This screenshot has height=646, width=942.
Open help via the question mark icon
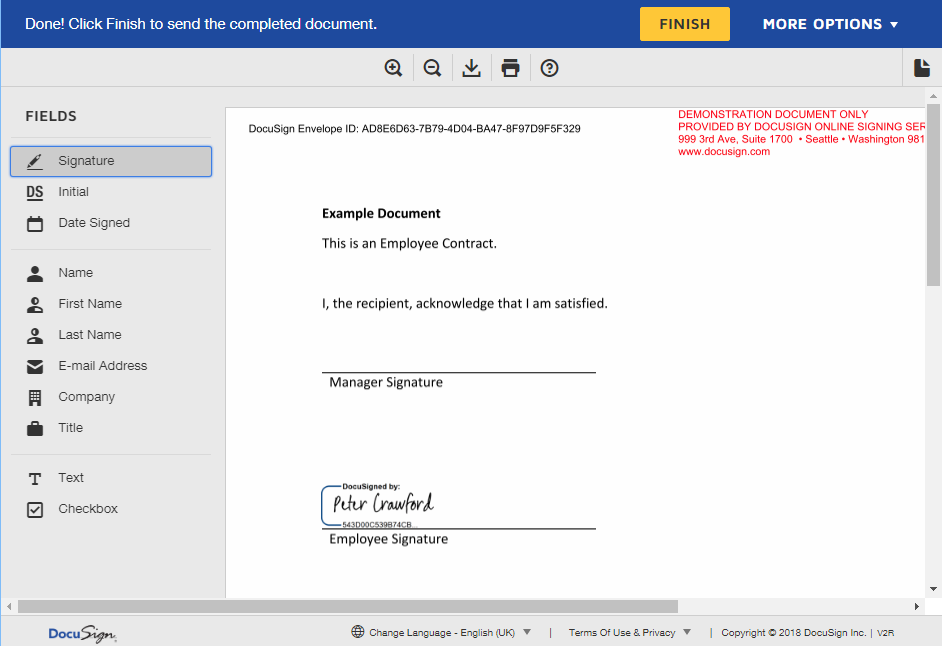(549, 68)
